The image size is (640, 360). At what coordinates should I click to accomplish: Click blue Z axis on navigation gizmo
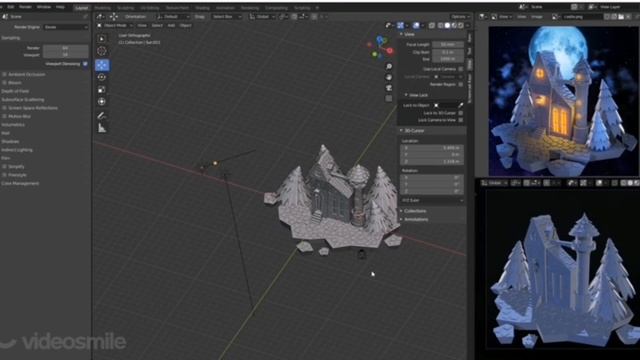pos(380,40)
